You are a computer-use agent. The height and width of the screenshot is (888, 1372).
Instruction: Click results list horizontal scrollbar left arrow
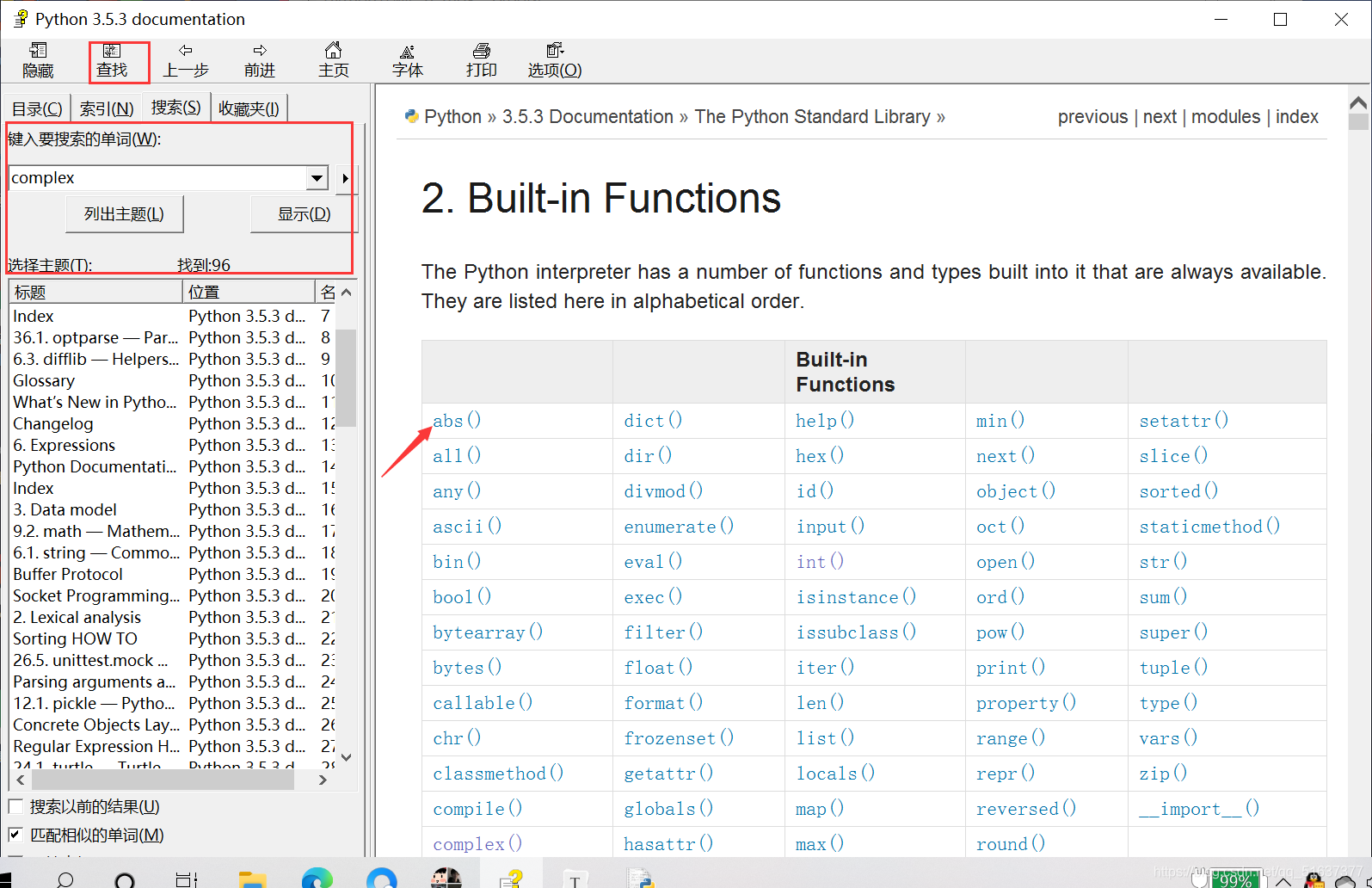point(21,780)
